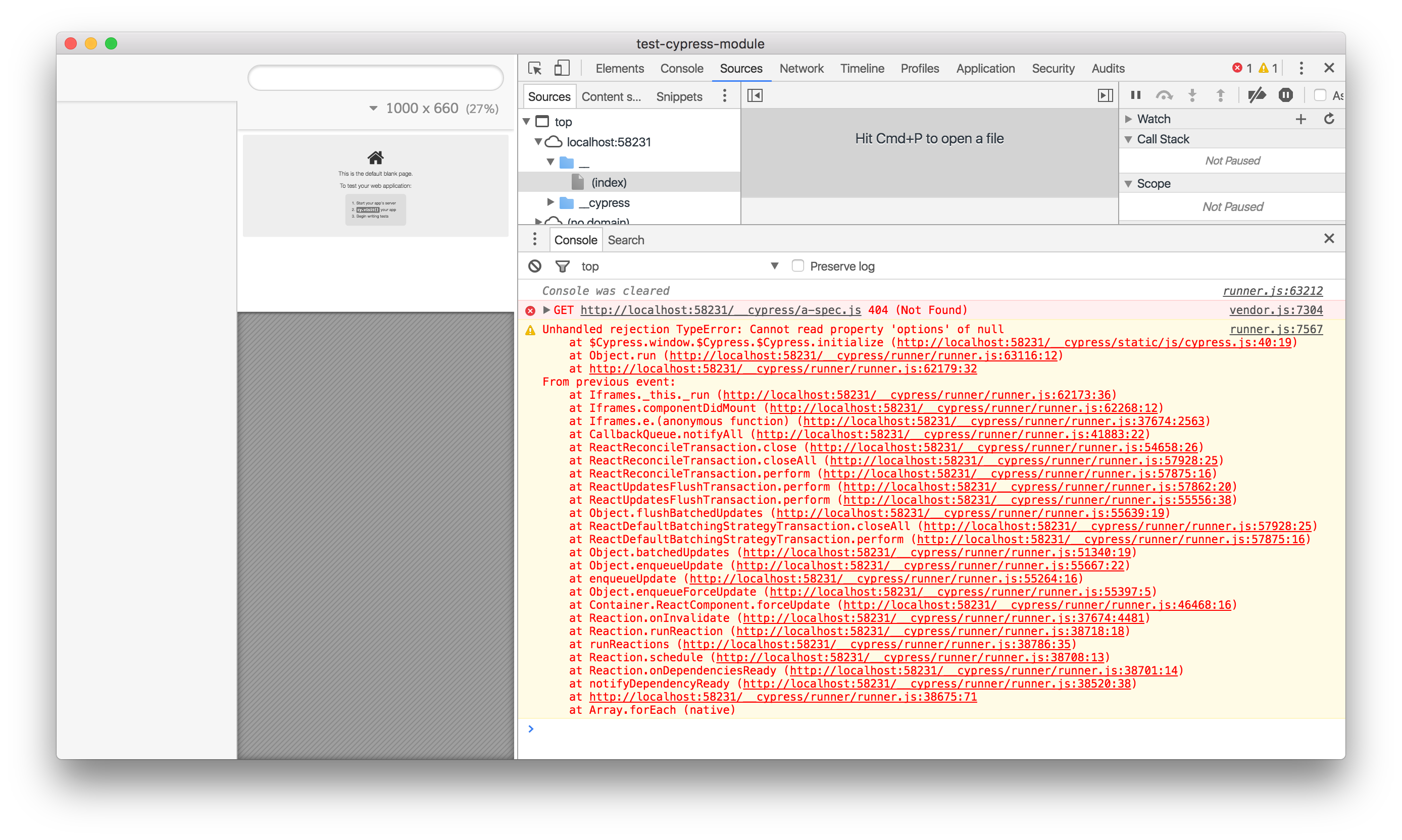Toggle the Async checkbox in debugger toolbar

[1321, 95]
